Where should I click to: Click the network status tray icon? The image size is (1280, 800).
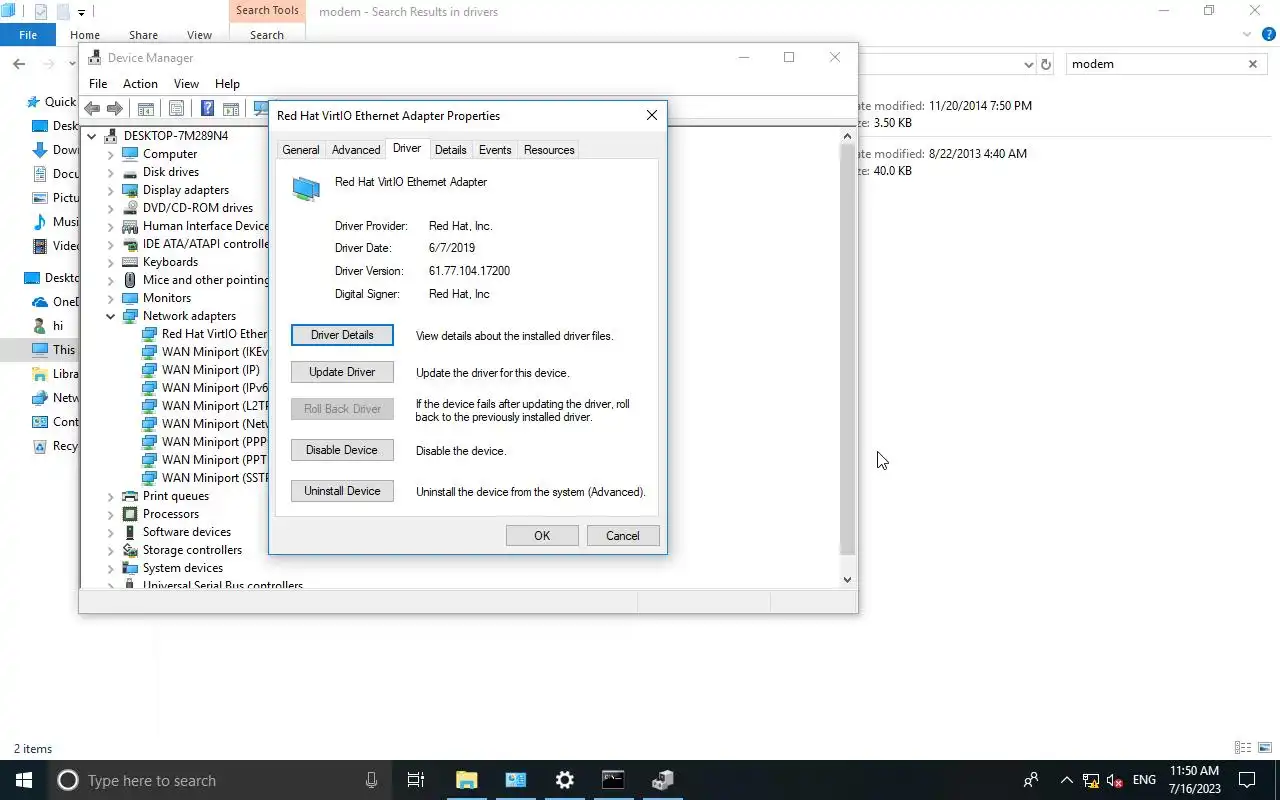tap(1091, 780)
